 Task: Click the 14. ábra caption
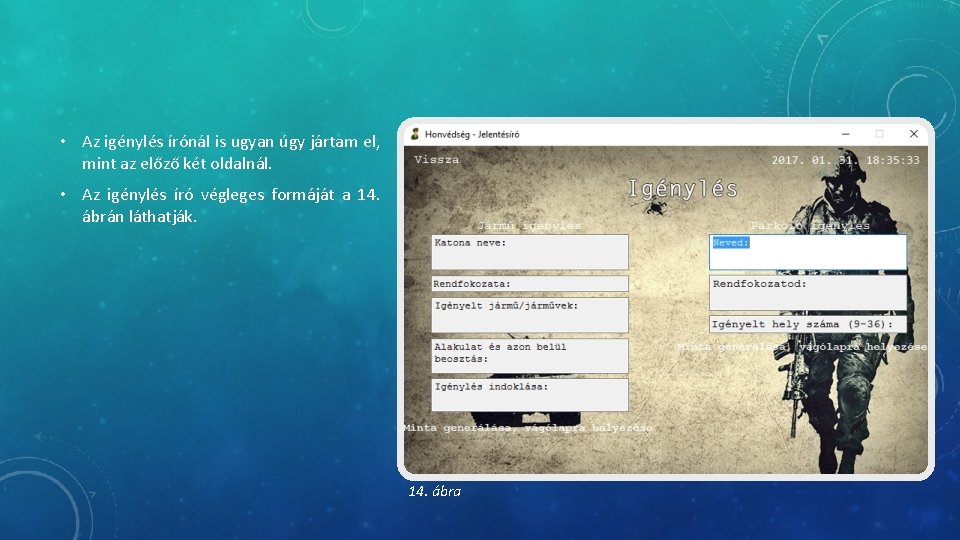click(x=435, y=491)
